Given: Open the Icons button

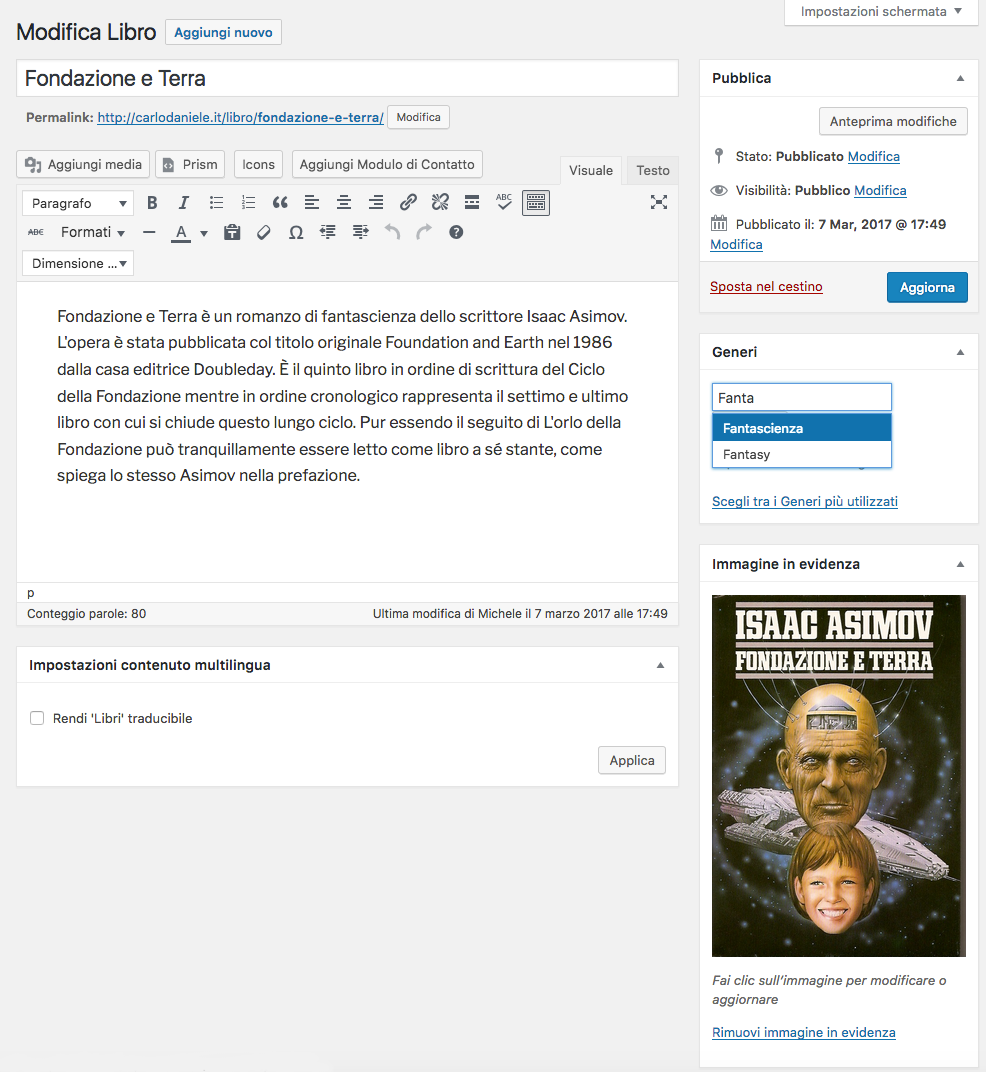Looking at the screenshot, I should pos(258,164).
